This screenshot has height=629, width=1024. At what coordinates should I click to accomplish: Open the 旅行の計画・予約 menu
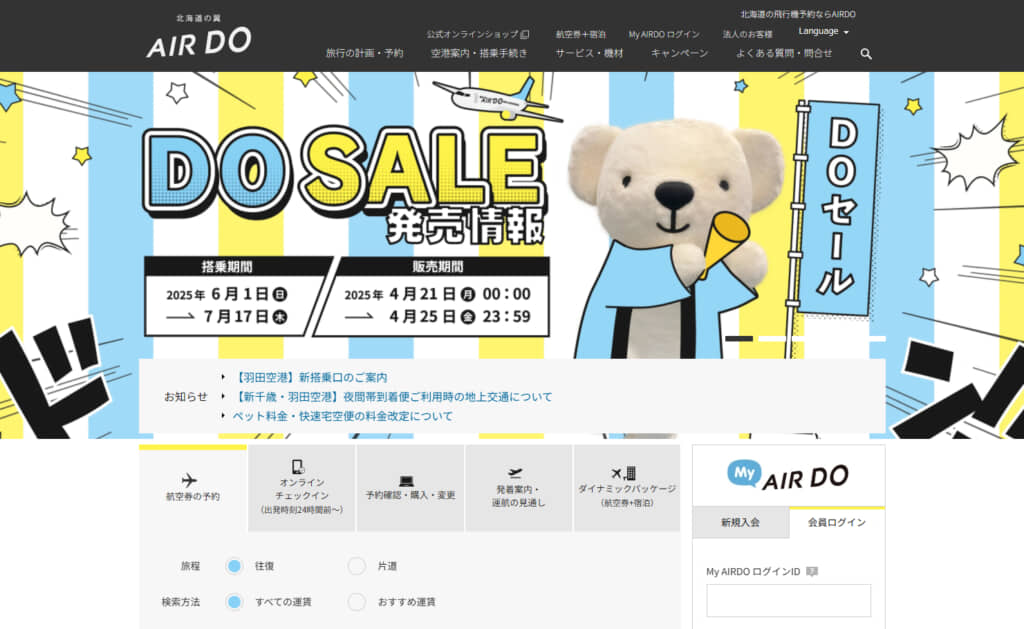coord(364,54)
